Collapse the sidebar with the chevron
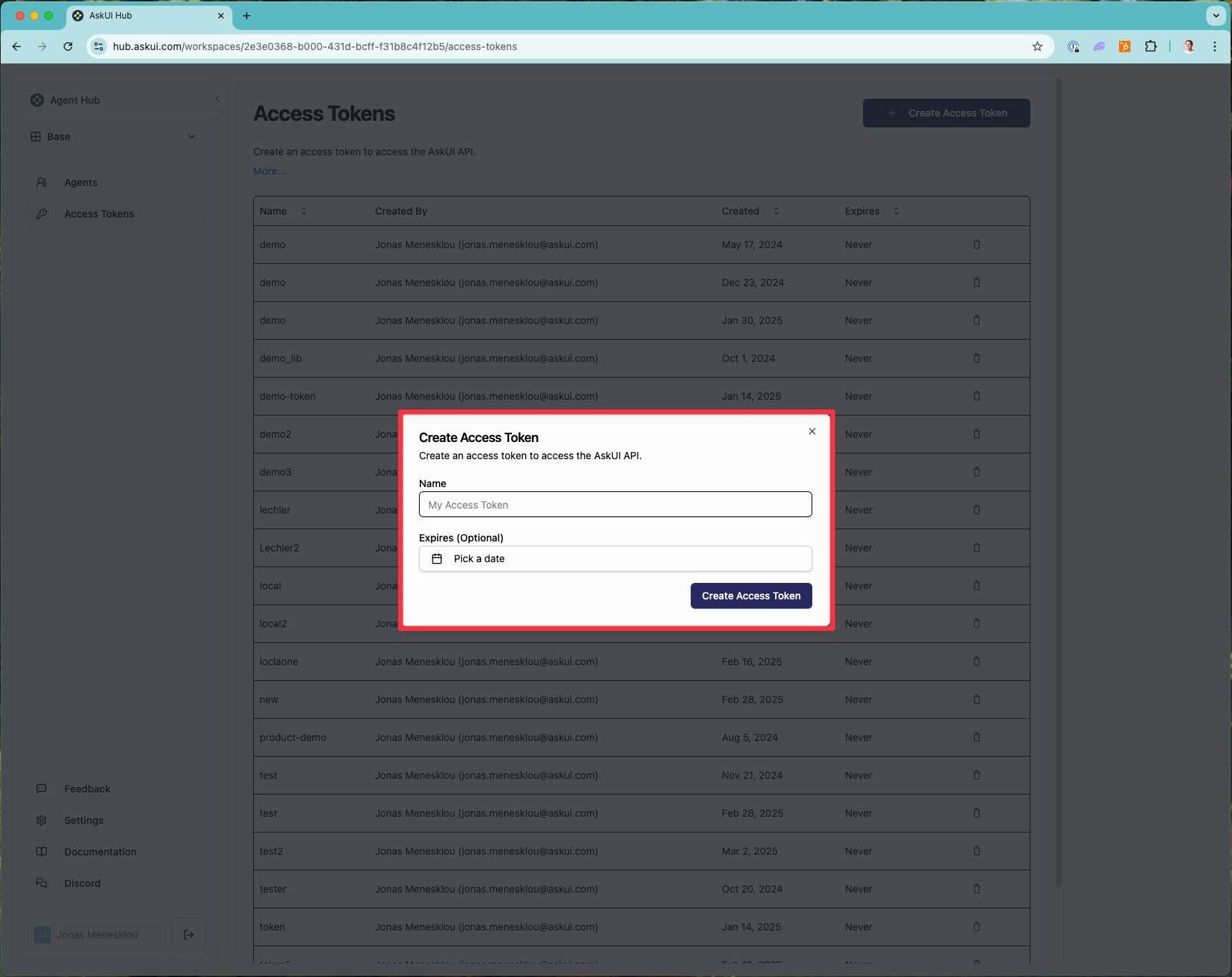Viewport: 1232px width, 977px height. 217,99
